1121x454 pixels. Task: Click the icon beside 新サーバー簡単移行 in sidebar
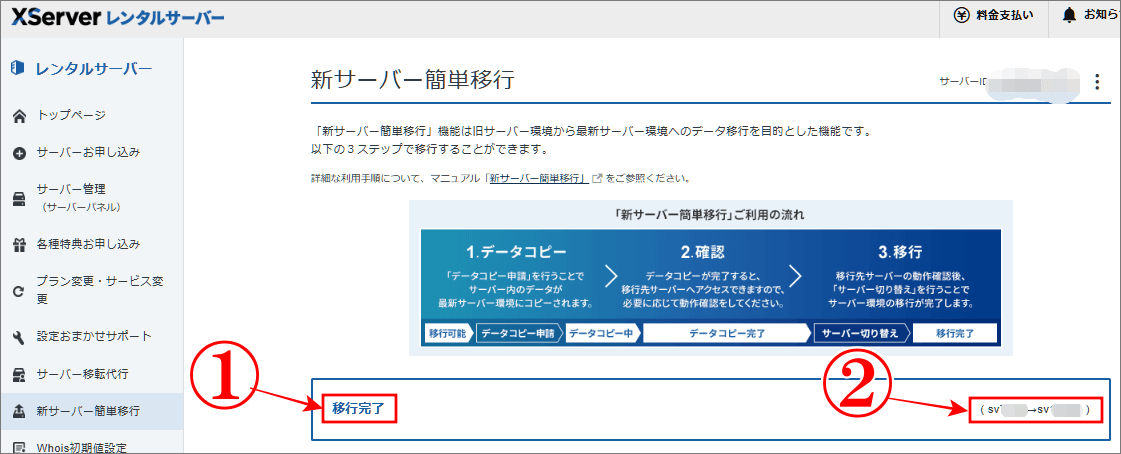click(20, 412)
